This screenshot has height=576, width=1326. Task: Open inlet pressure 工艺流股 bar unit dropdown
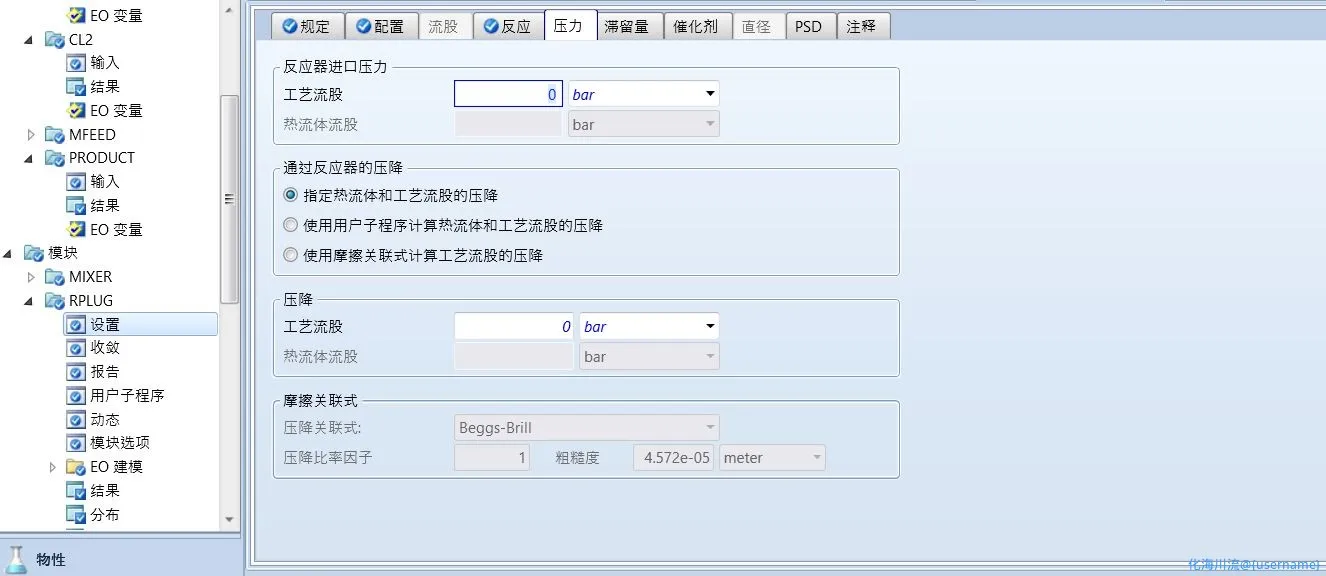(x=711, y=94)
